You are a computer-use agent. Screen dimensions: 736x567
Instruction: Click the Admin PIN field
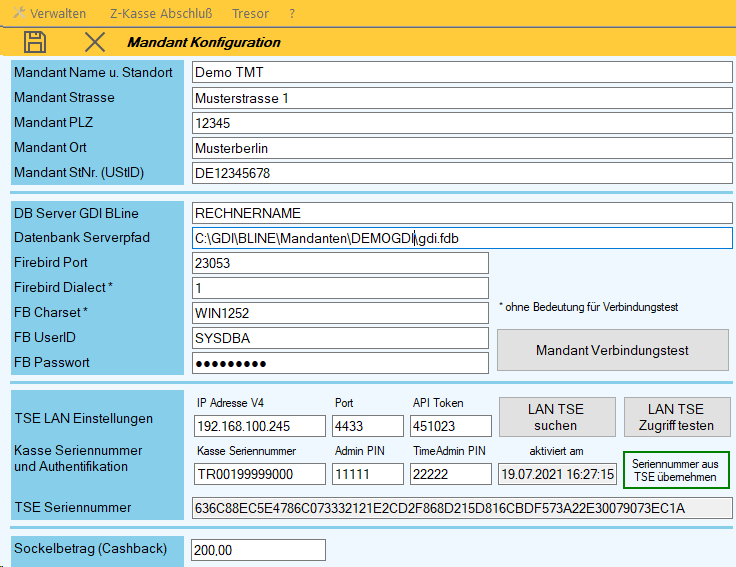[368, 474]
